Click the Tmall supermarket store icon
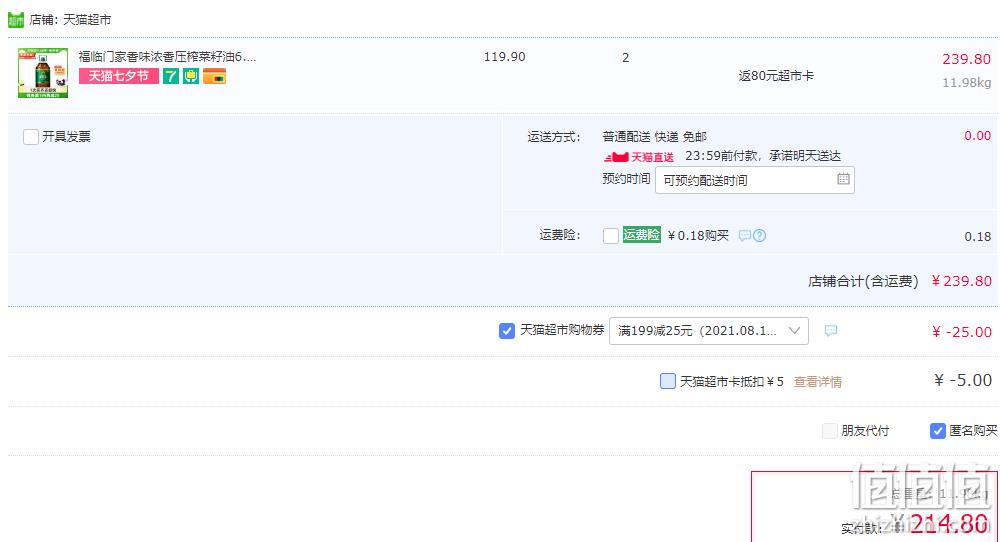 click(x=16, y=20)
